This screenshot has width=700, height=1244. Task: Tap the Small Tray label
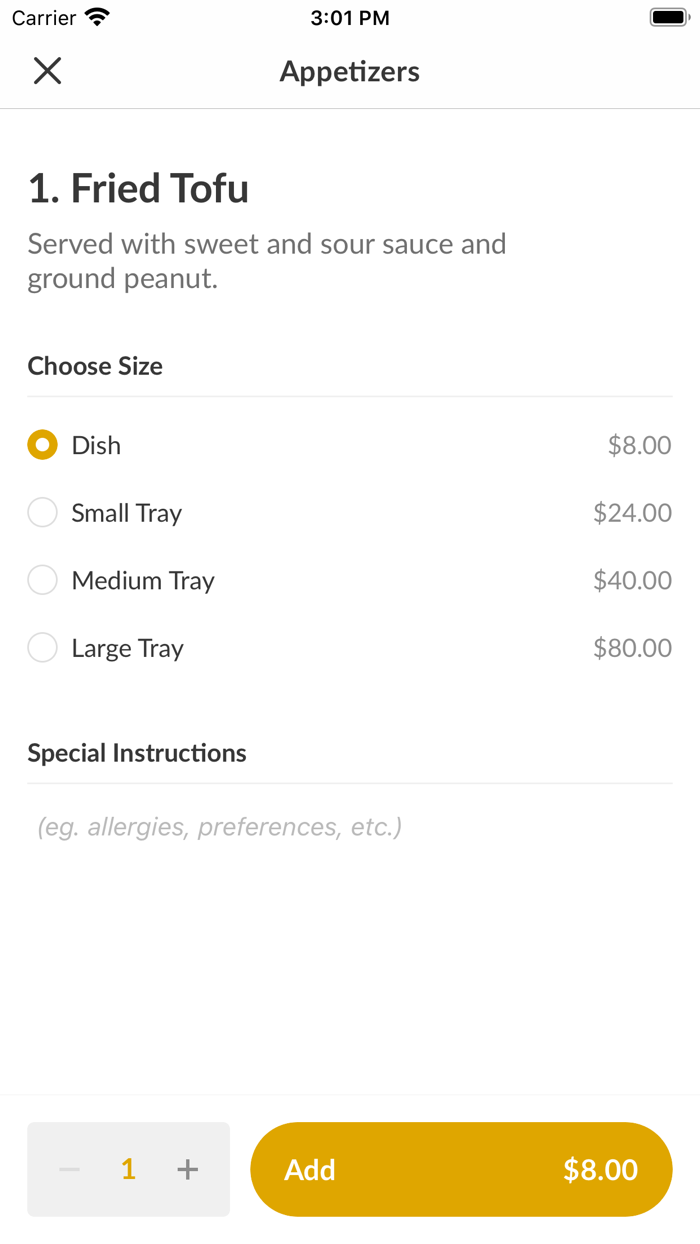pyautogui.click(x=126, y=513)
